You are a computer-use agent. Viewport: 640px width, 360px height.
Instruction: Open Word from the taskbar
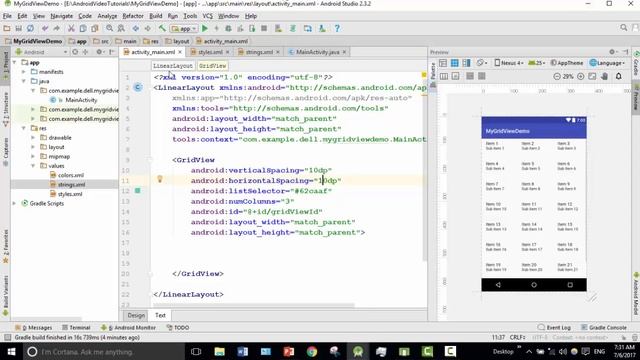tap(242, 351)
